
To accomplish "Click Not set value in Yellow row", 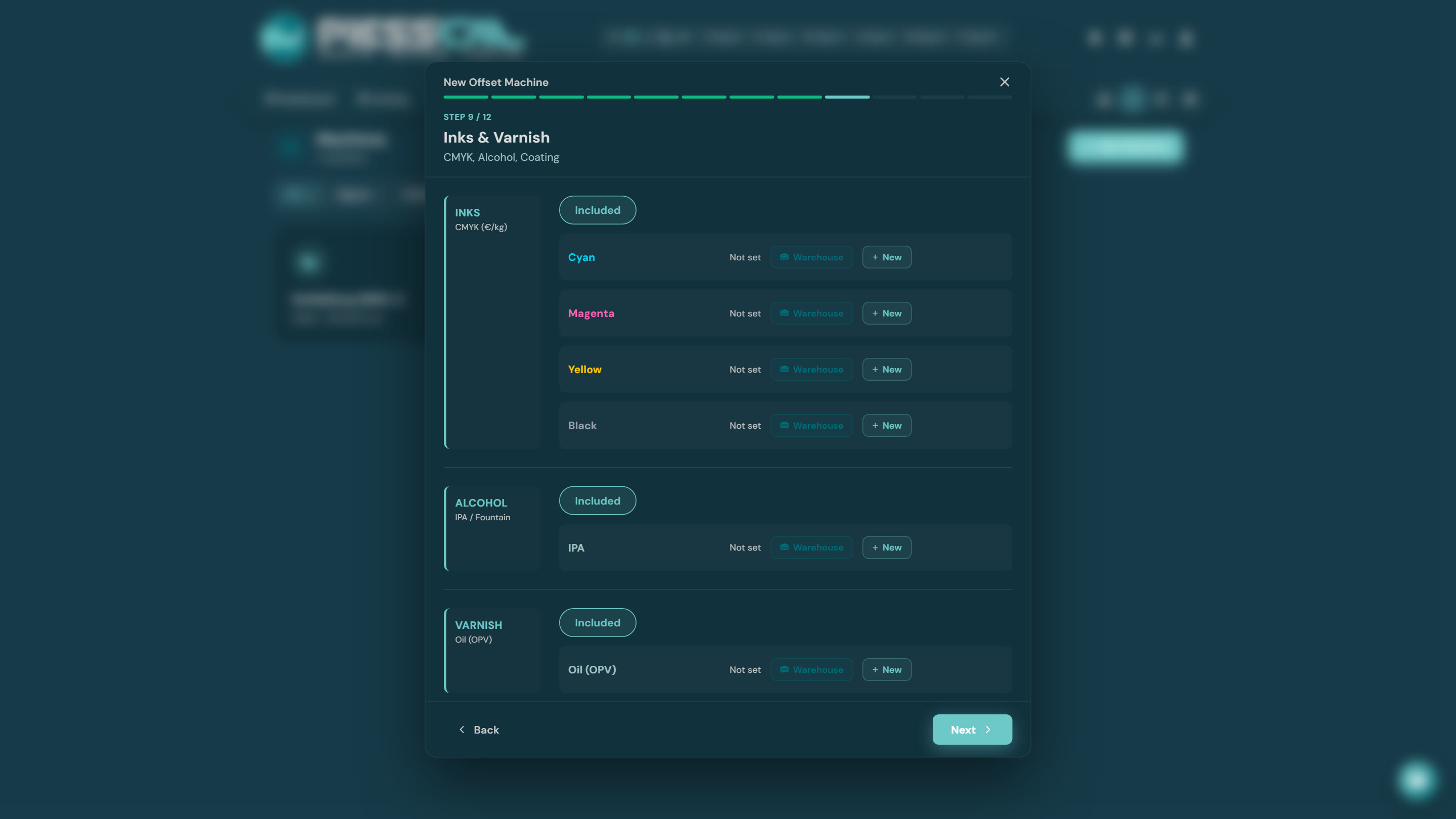I will (x=744, y=369).
